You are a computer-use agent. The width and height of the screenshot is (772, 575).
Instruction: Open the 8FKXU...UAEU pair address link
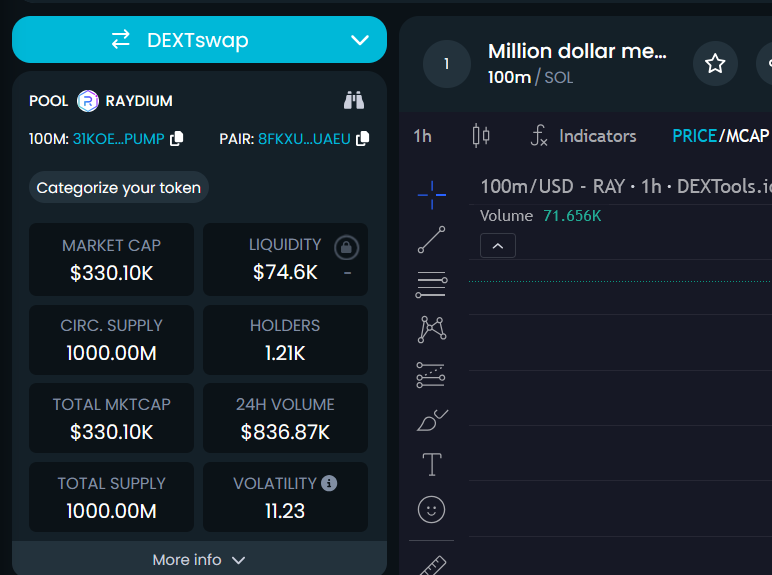pos(304,139)
